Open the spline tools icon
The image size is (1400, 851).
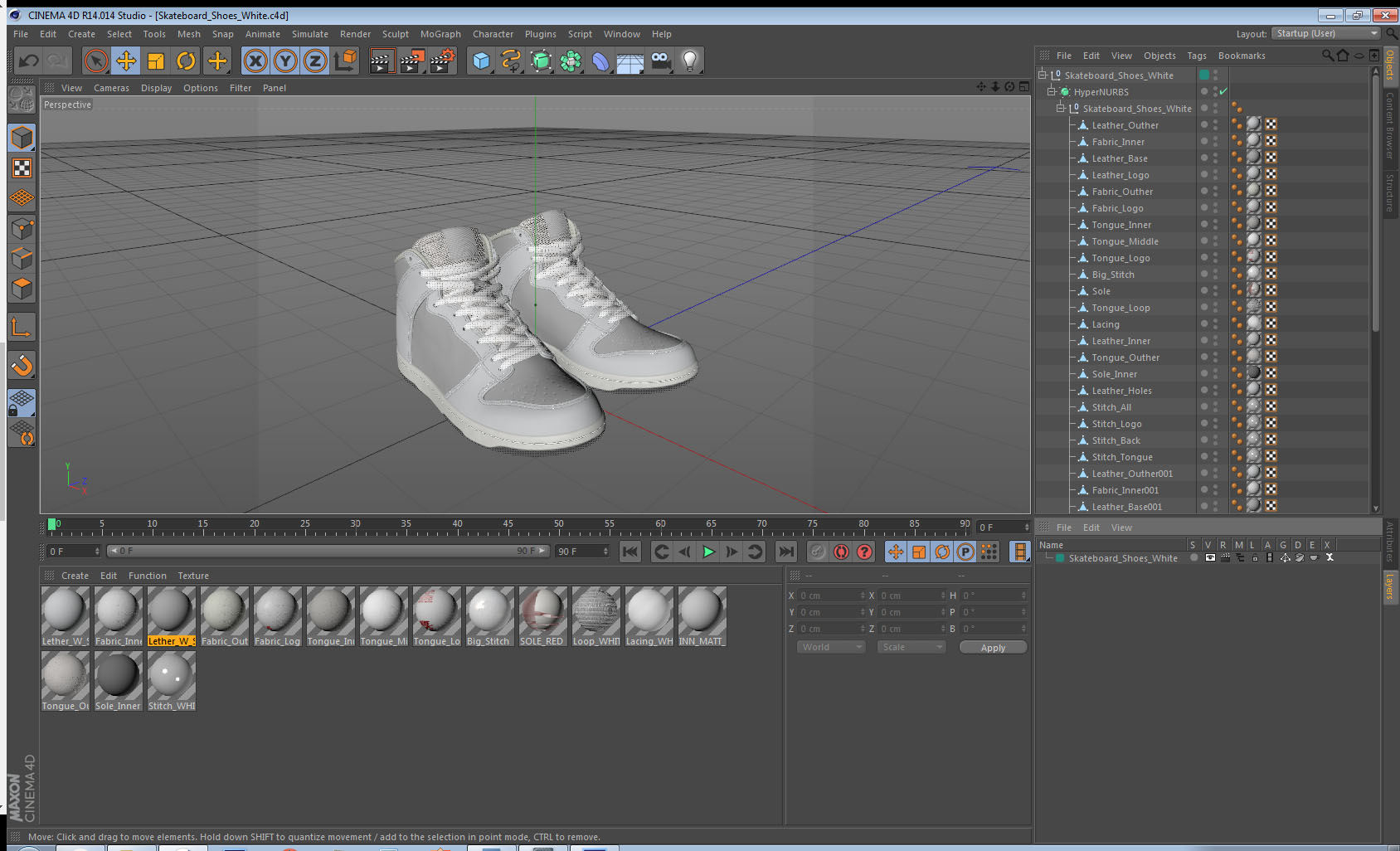click(x=511, y=61)
